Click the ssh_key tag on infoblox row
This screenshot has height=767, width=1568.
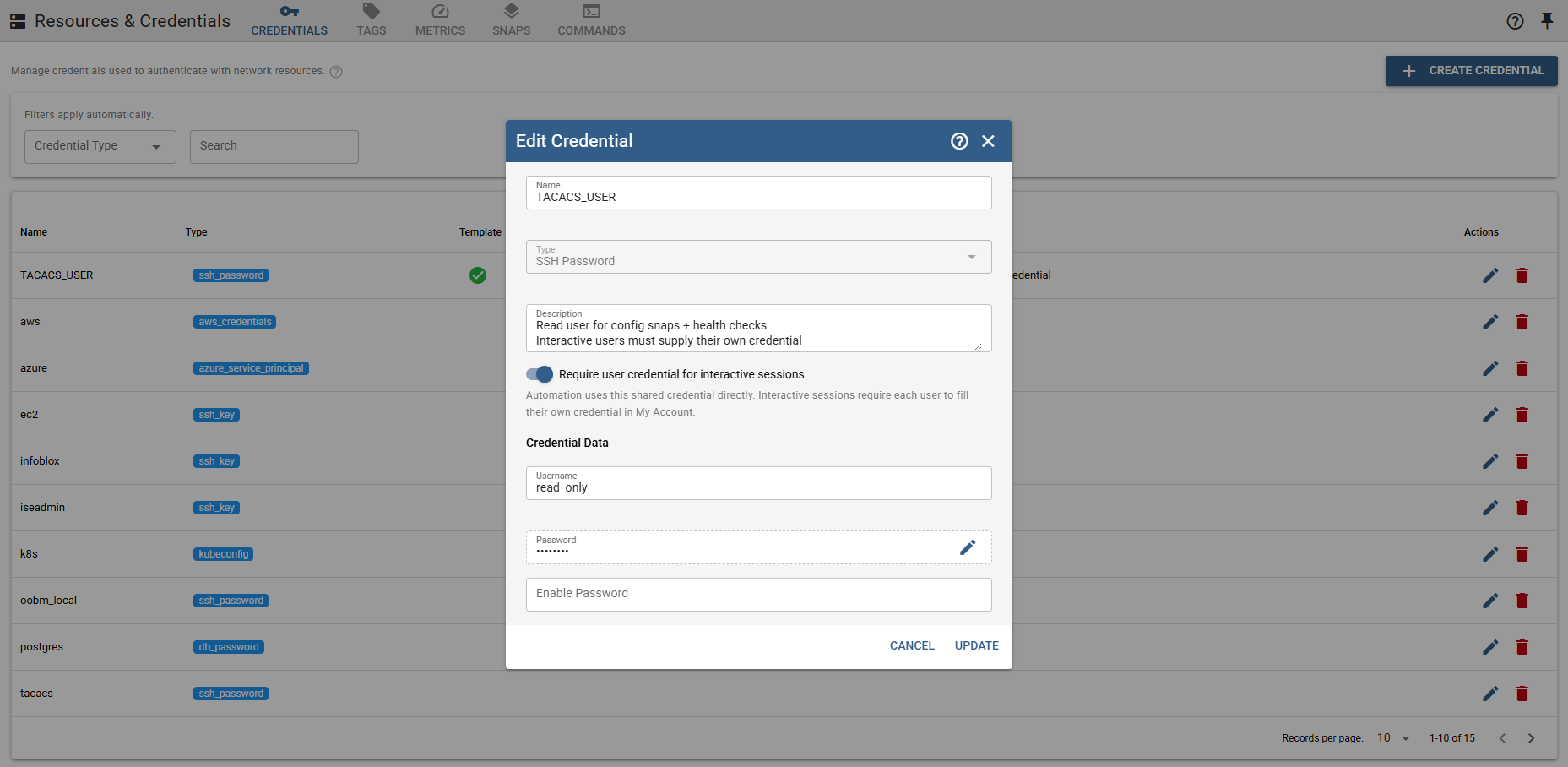(x=216, y=461)
